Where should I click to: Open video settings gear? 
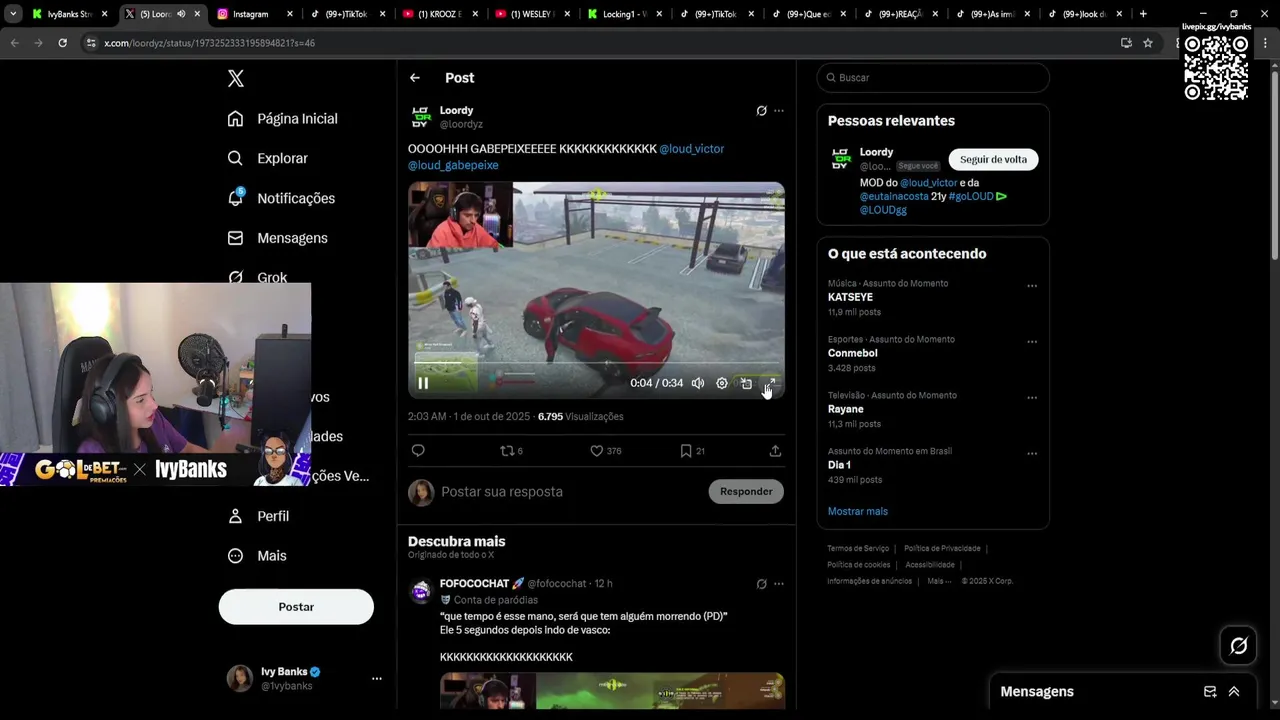722,383
